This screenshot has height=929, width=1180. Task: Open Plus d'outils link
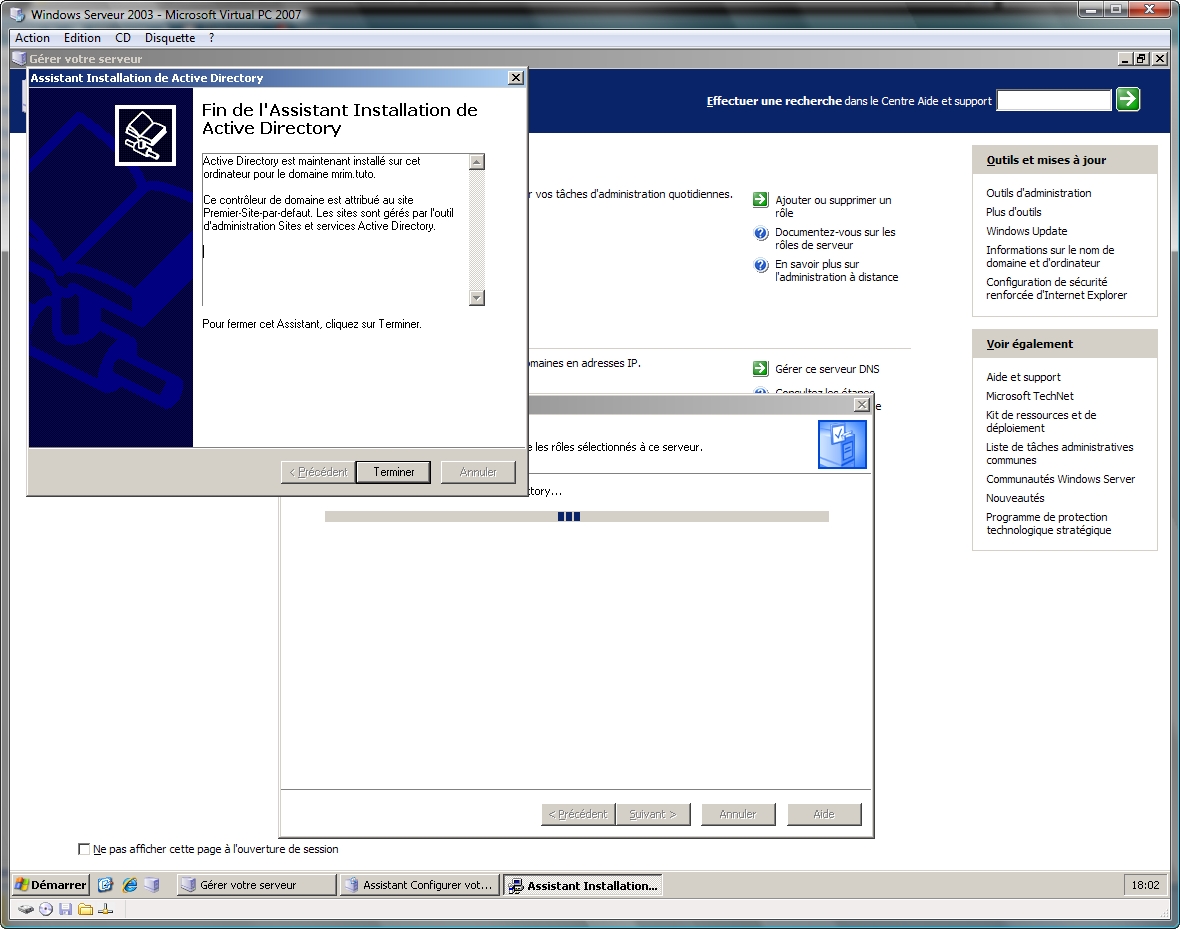1014,212
